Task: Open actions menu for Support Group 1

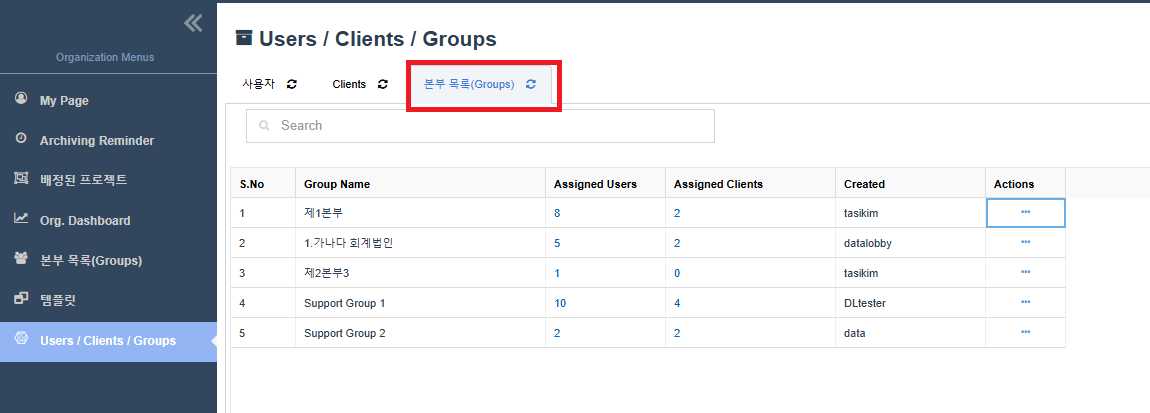Action: pyautogui.click(x=1025, y=302)
